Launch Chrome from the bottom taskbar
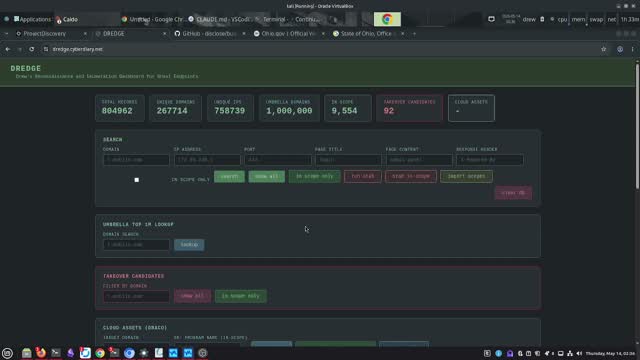640x360 pixels. 100,353
